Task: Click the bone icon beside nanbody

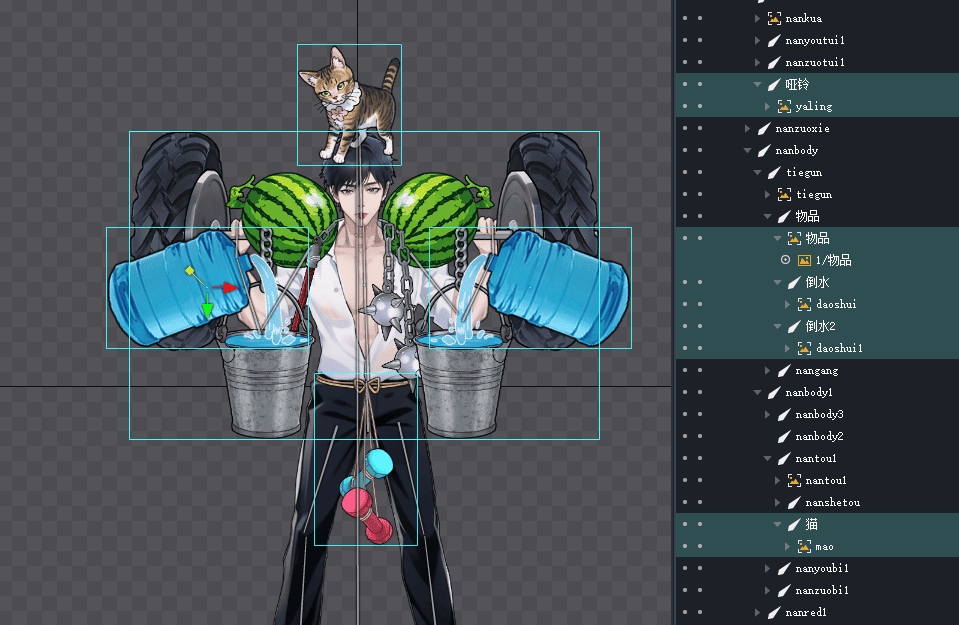Action: tap(764, 151)
